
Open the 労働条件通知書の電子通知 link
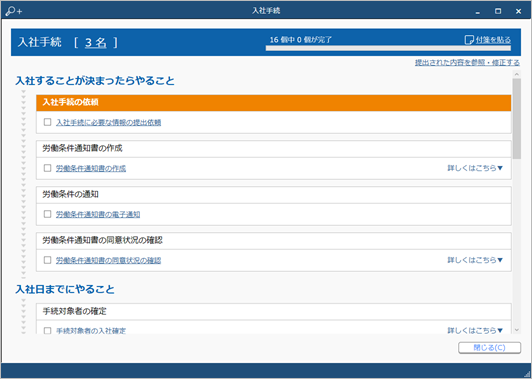tap(98, 214)
